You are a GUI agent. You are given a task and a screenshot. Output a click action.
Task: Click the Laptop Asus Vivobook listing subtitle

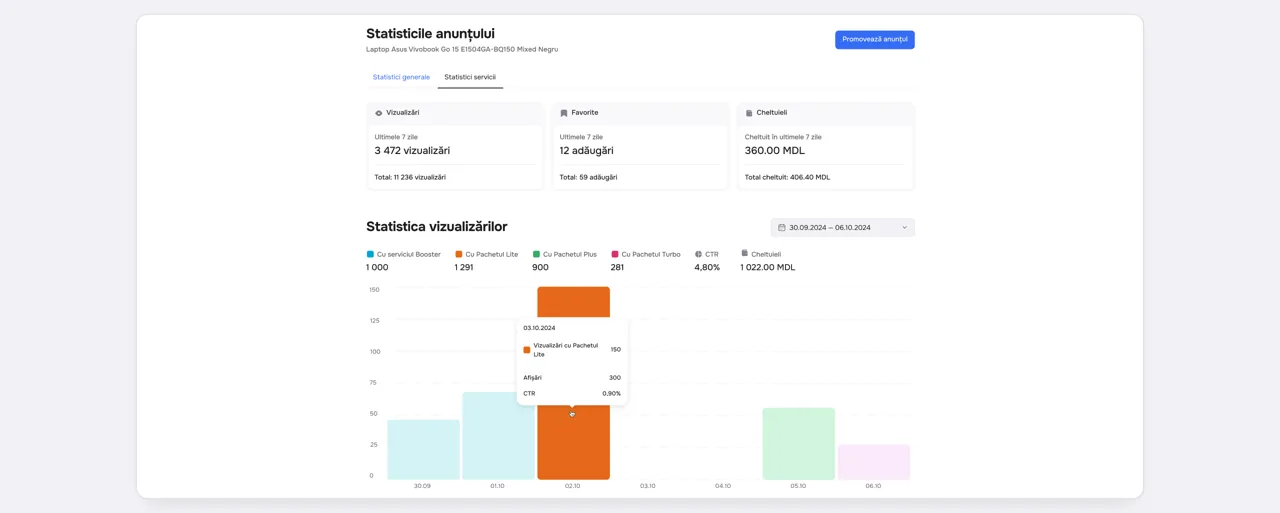point(462,49)
